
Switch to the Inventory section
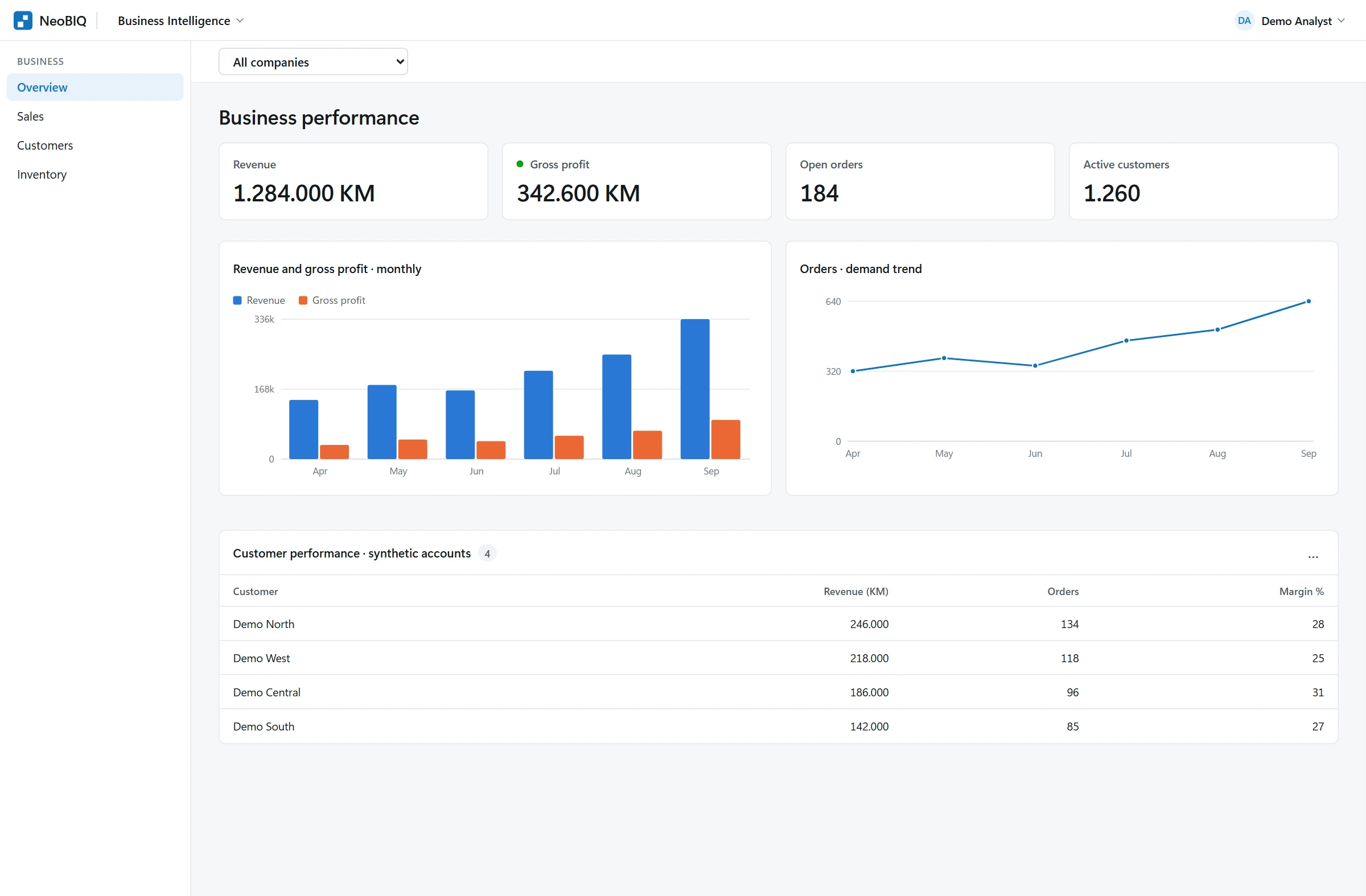(95, 175)
